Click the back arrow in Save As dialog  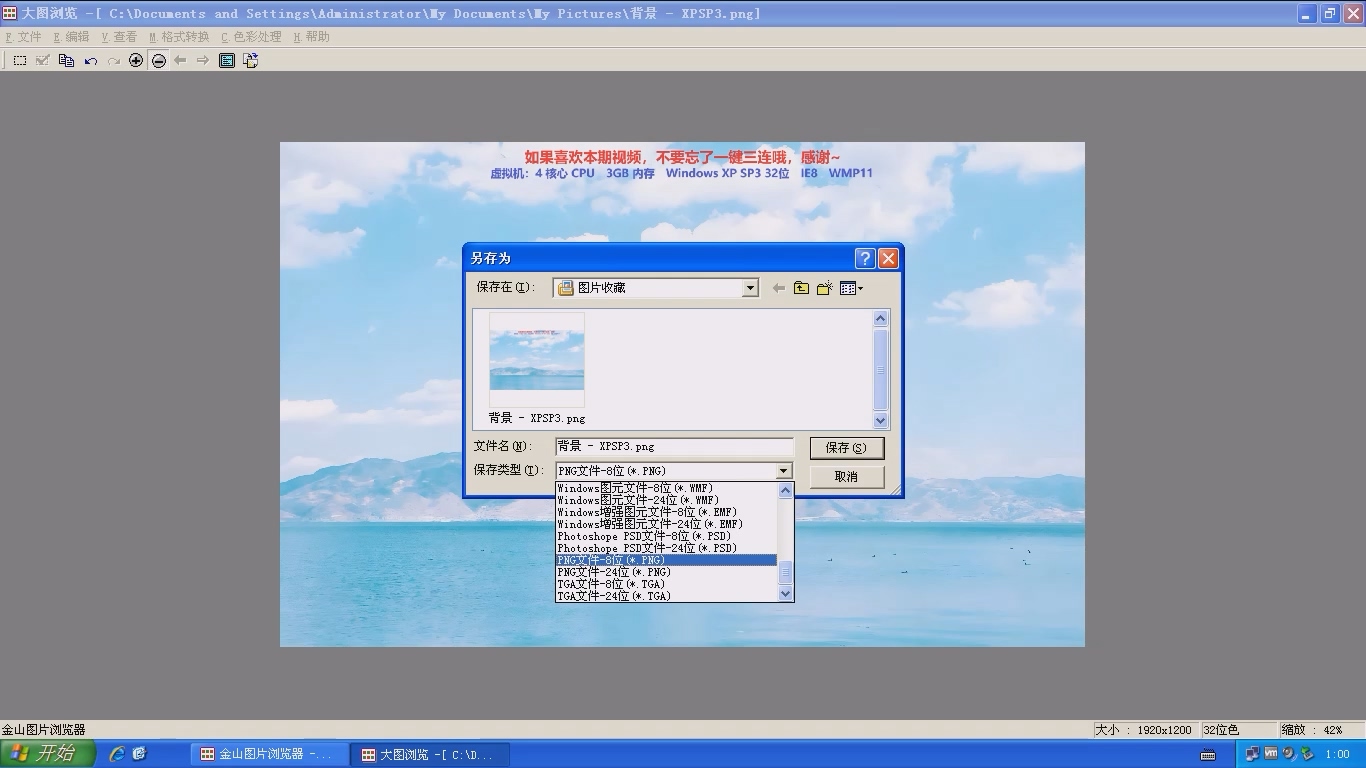779,288
